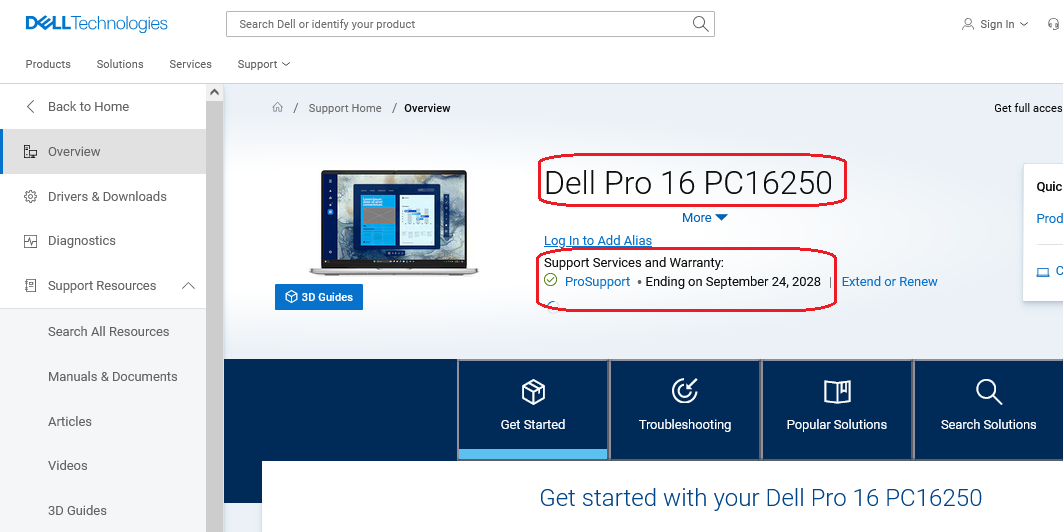Image resolution: width=1063 pixels, height=532 pixels.
Task: Click the search magnifier icon
Action: [700, 24]
